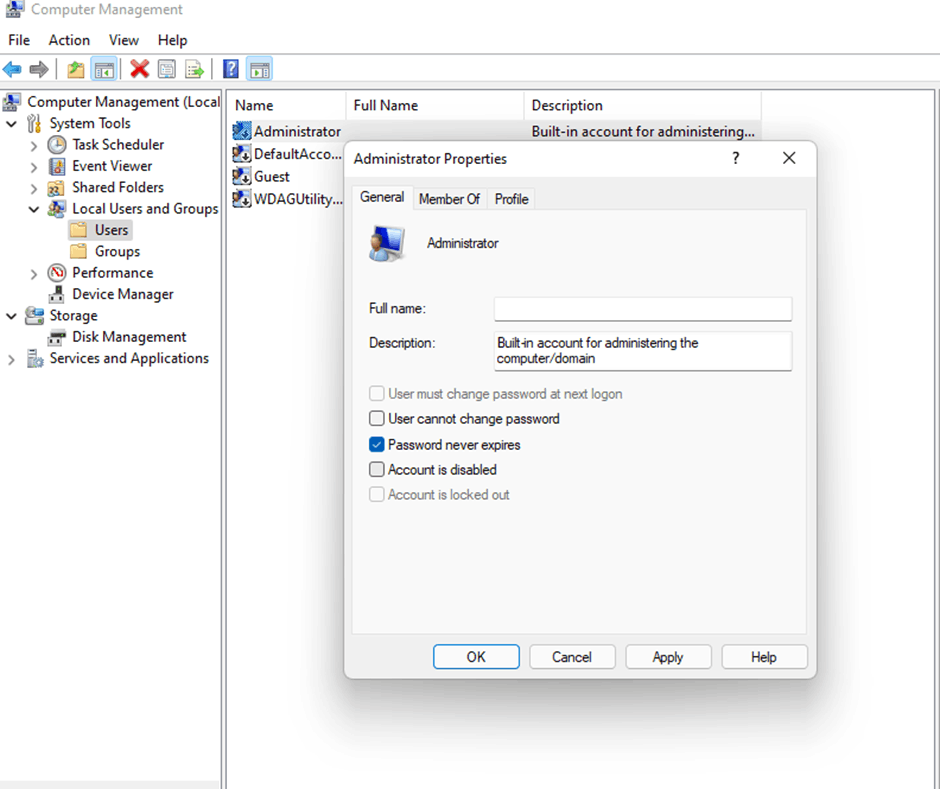Open the Action menu
940x789 pixels.
click(68, 40)
